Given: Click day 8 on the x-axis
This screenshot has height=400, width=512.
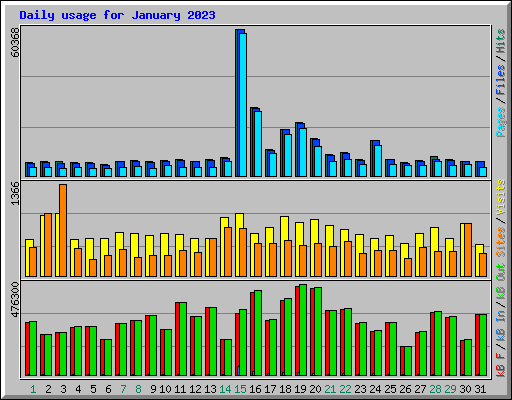Looking at the screenshot, I should [138, 389].
